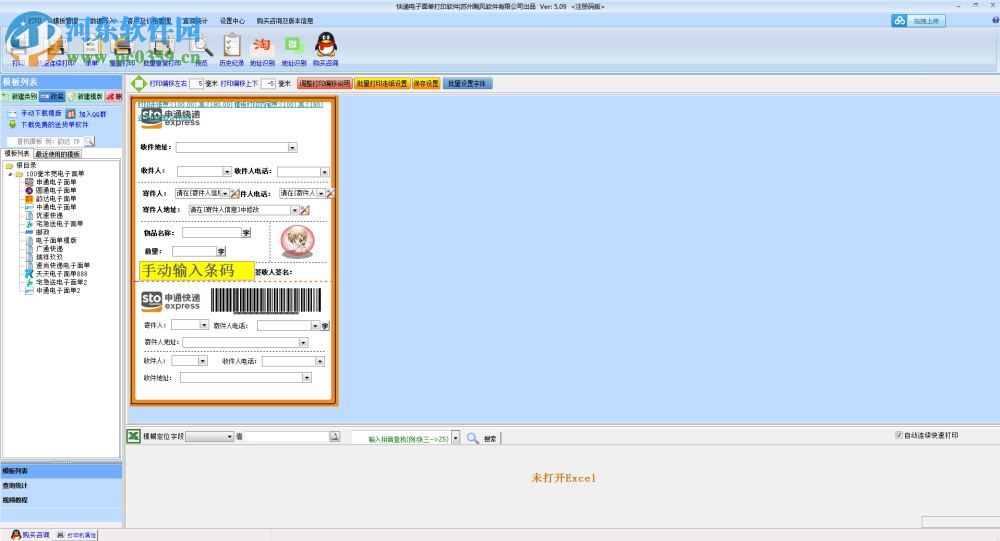Open the 收件地址 dropdown at top of label

[292, 147]
